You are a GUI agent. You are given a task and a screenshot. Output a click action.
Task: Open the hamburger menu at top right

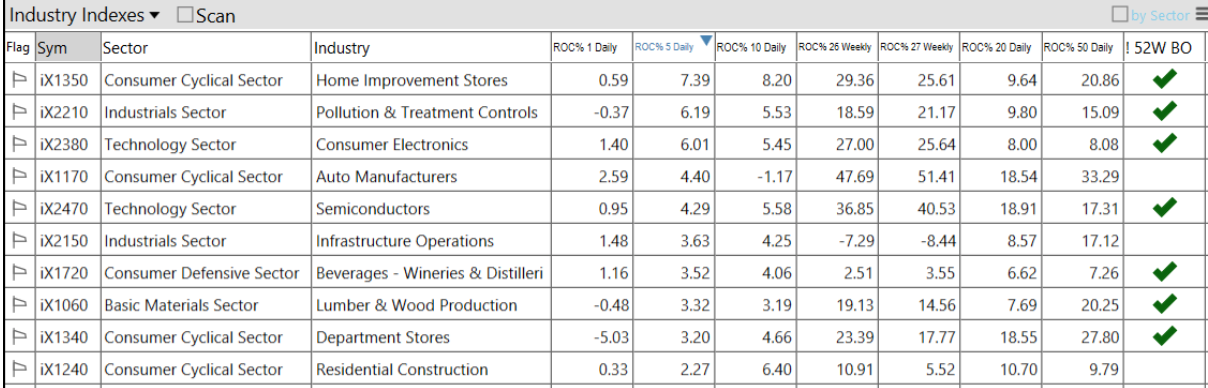[1200, 14]
